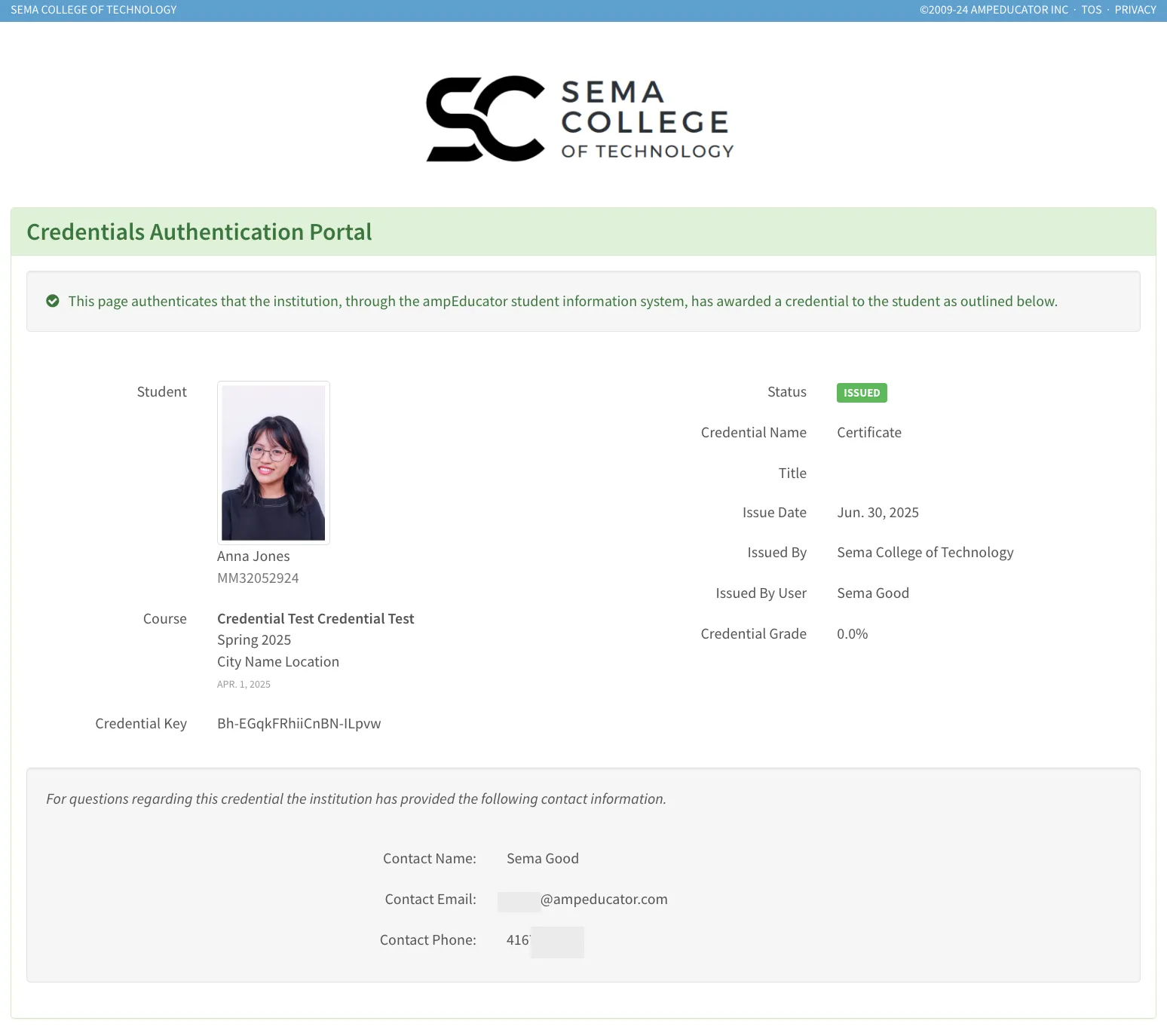Viewport: 1167px width, 1036px height.
Task: Click the Contact Name value Sema Good
Action: [543, 859]
